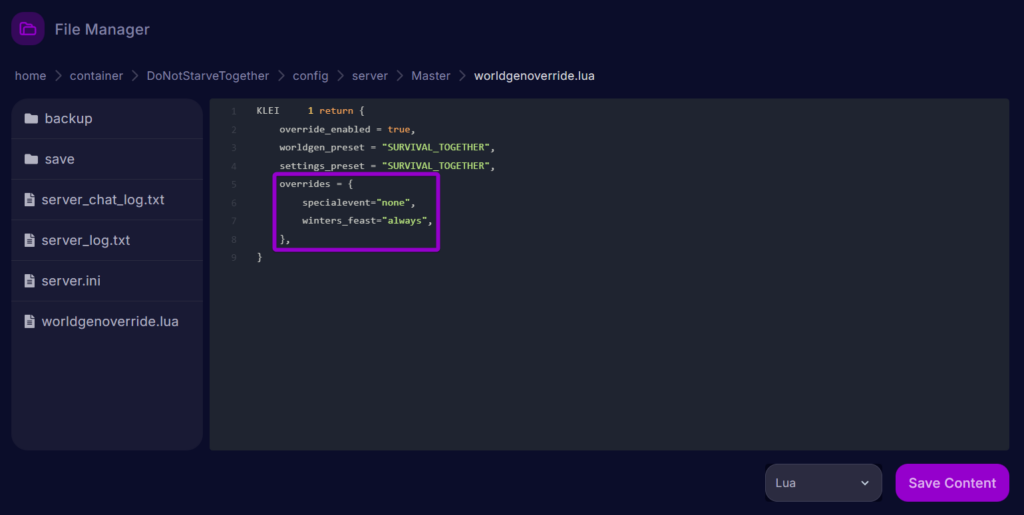Click the chevron arrow in language selector
1024x515 pixels.
[865, 483]
